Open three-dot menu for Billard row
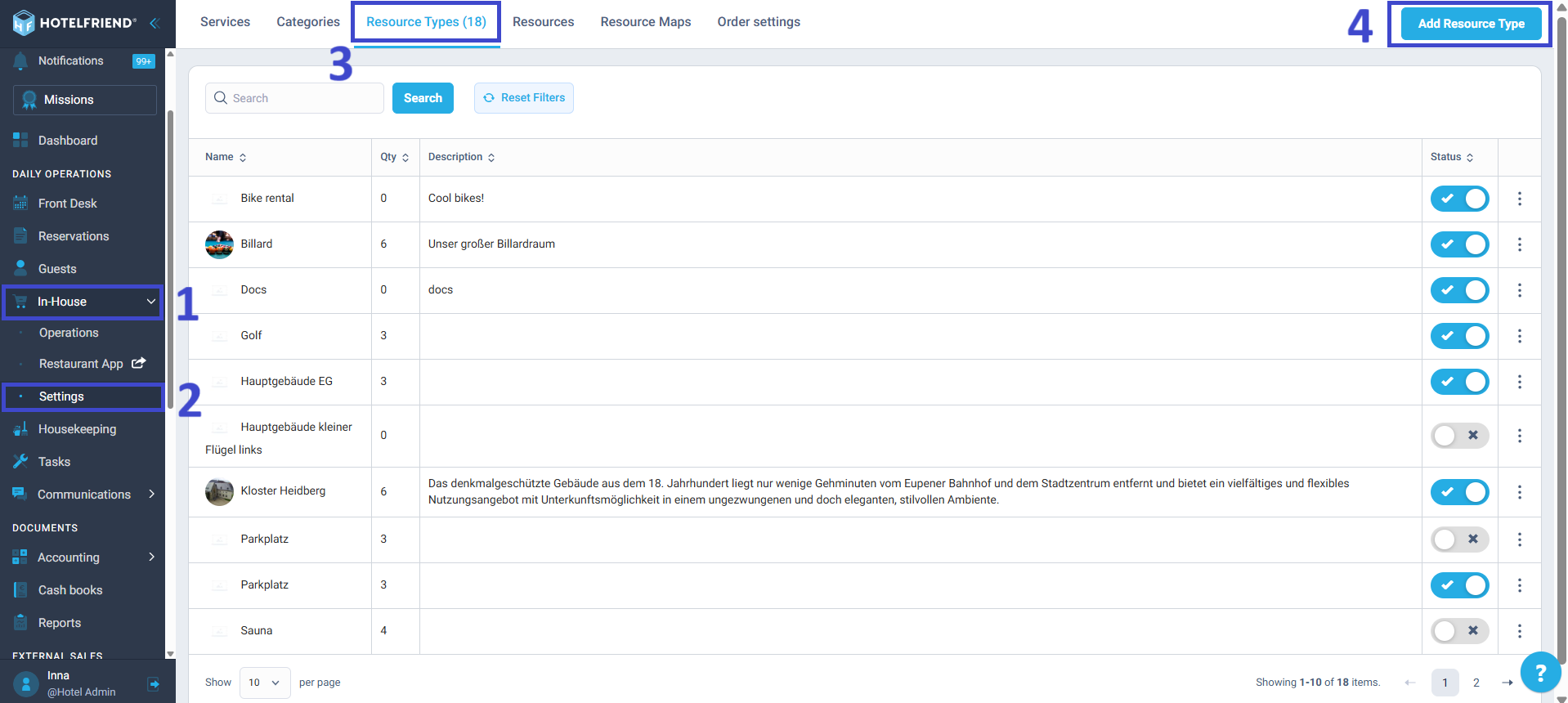1568x703 pixels. pyautogui.click(x=1520, y=244)
